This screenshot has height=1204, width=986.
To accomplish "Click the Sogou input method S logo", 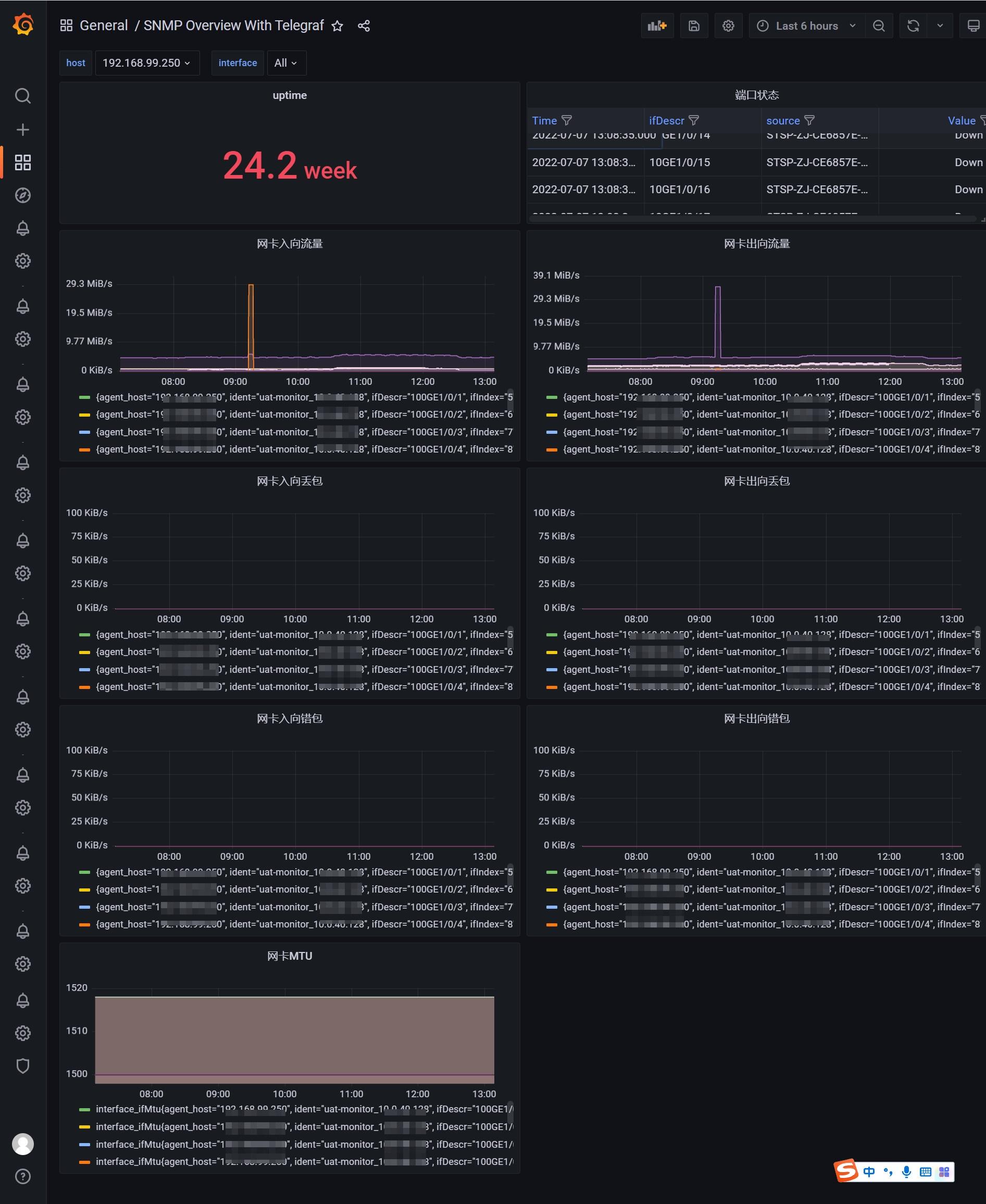I will (x=846, y=1171).
